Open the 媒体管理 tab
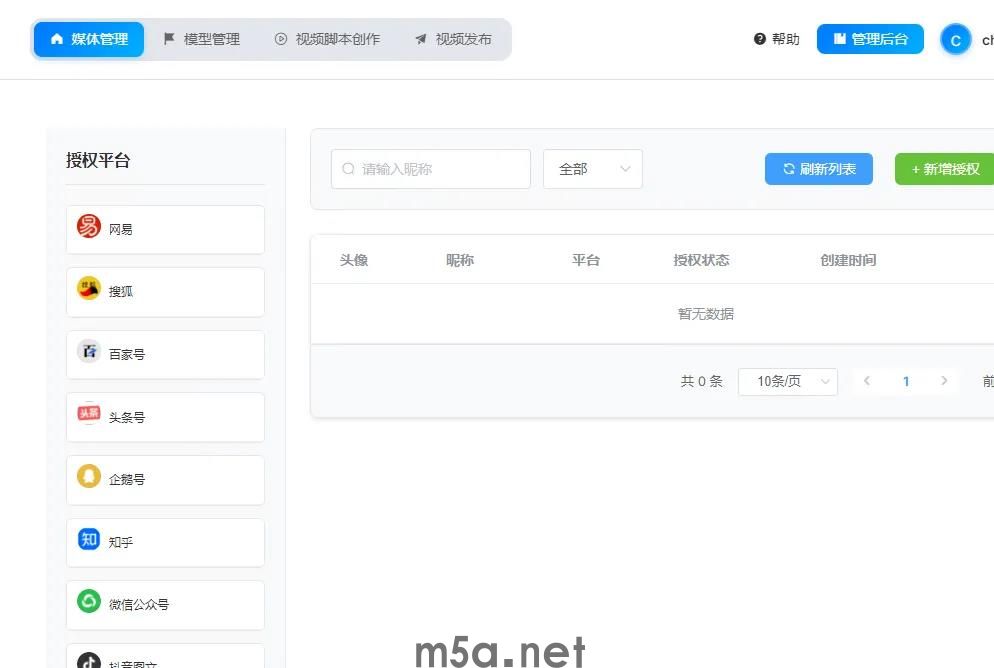Screen dimensions: 994x668 [x=89, y=39]
